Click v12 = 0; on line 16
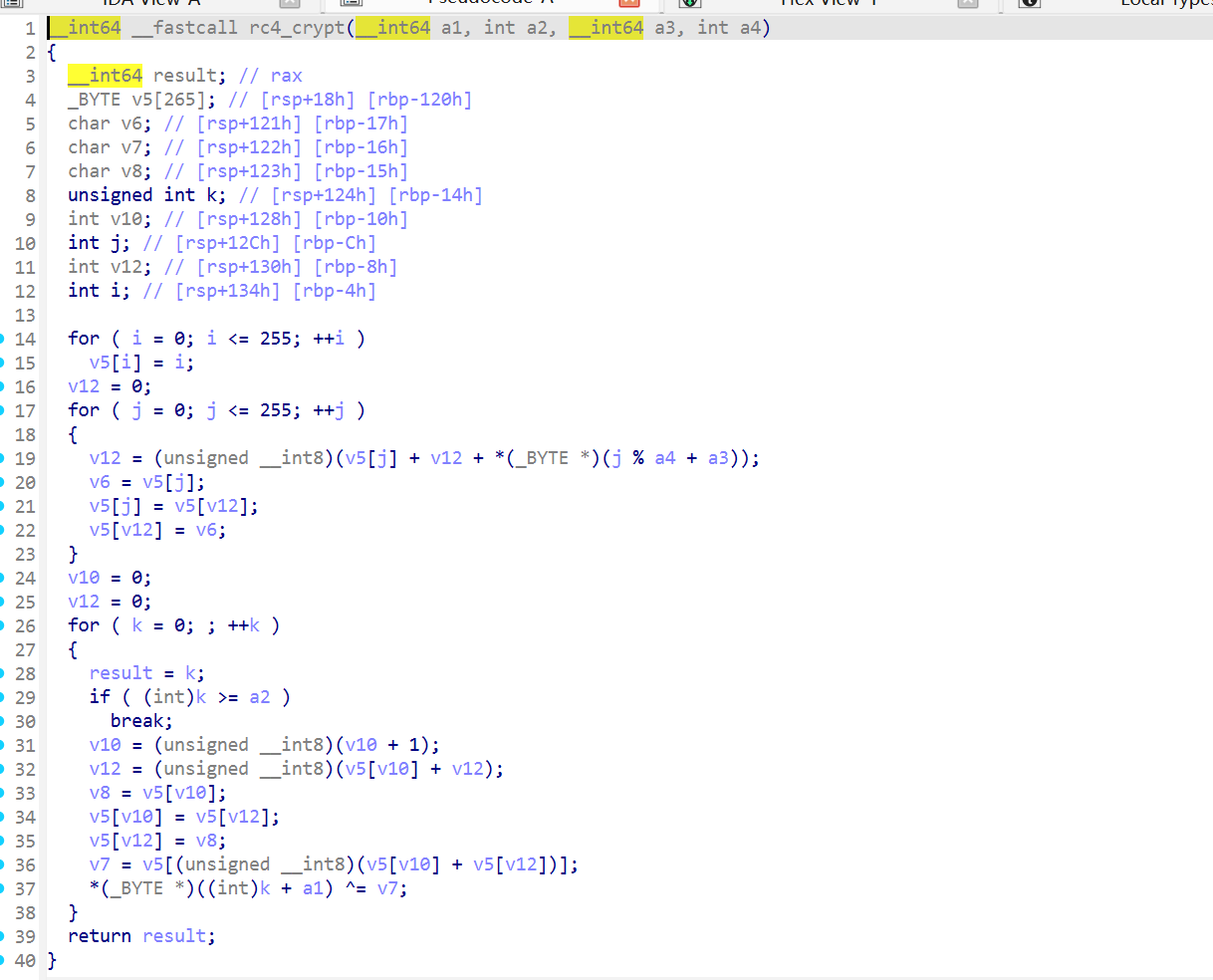The height and width of the screenshot is (980, 1213). pos(111,386)
